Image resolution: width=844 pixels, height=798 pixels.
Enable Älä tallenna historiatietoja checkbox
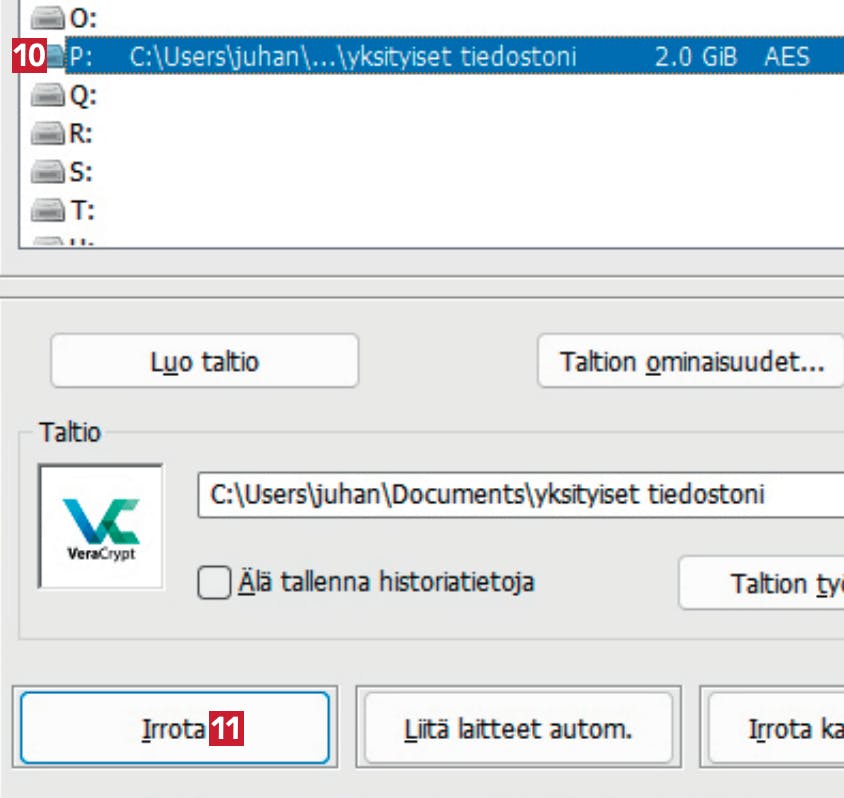click(214, 582)
